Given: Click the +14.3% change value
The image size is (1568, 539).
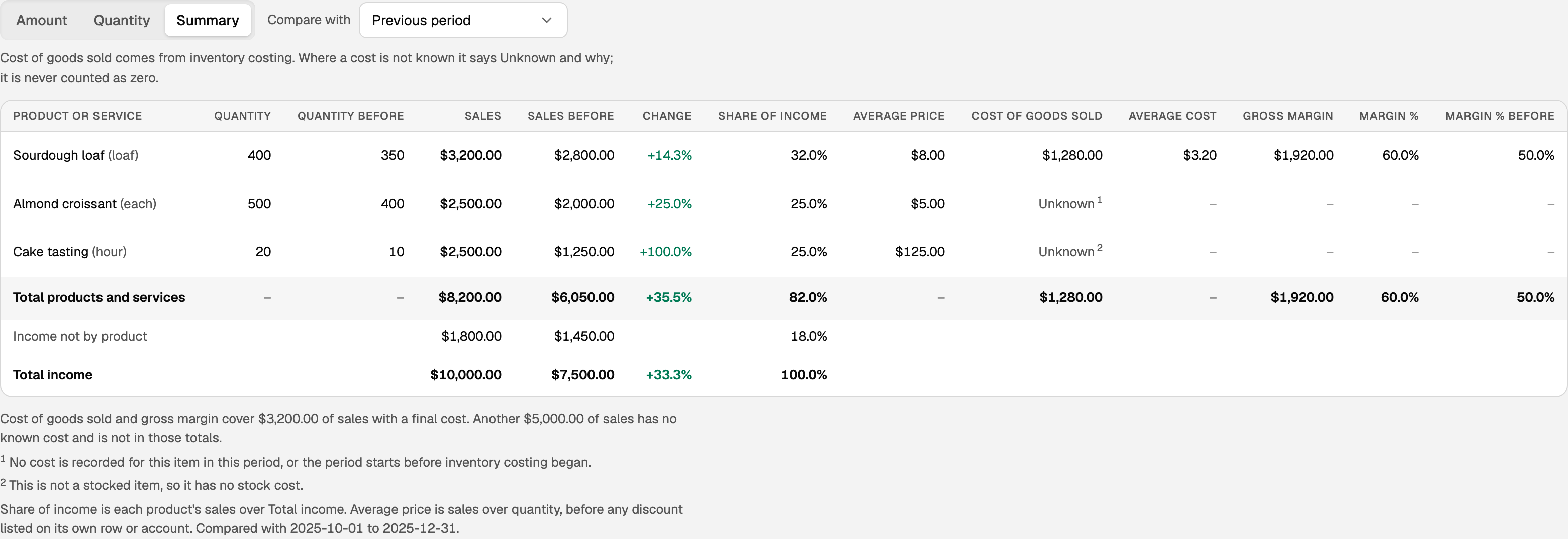Looking at the screenshot, I should [x=669, y=155].
